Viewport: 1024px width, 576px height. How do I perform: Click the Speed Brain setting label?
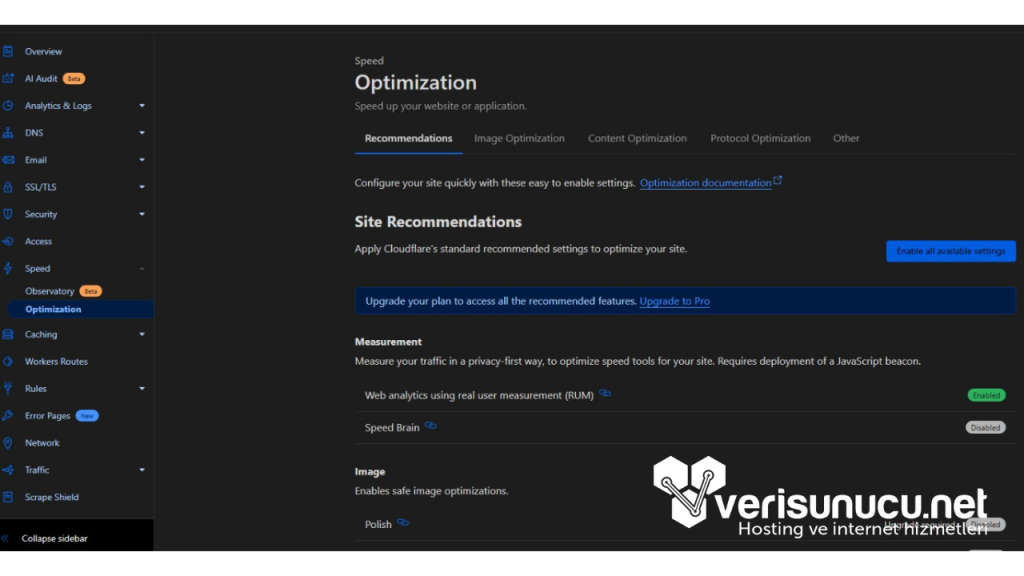(392, 428)
